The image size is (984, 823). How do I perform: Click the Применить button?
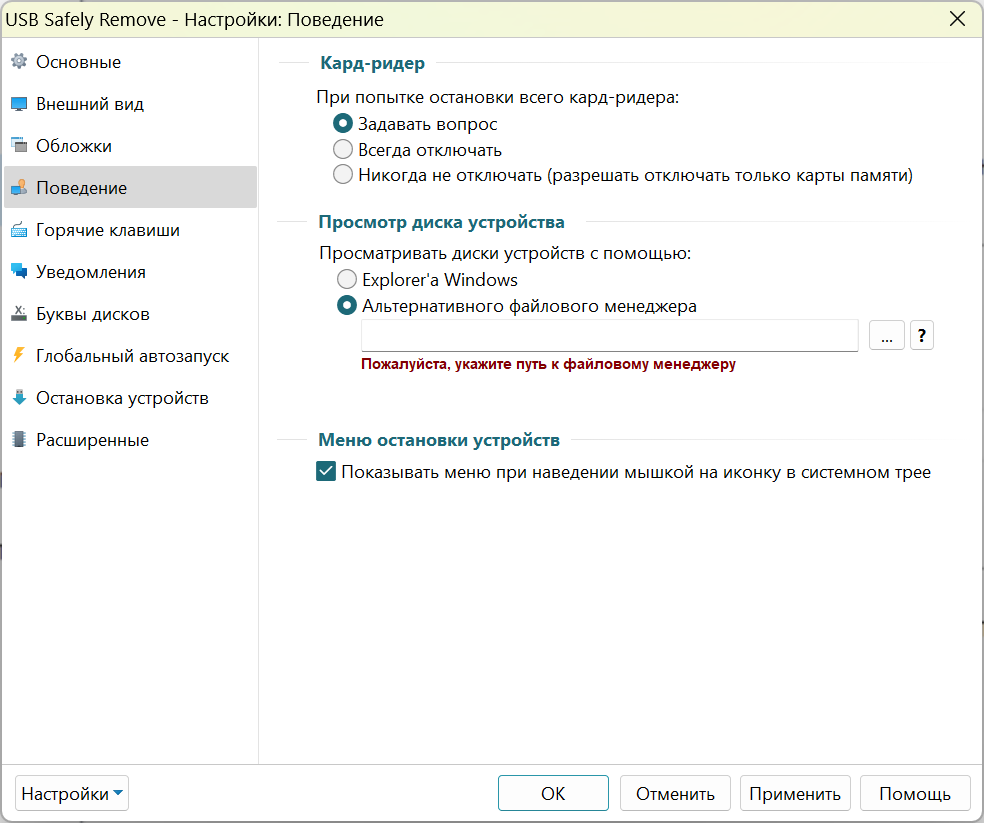(795, 793)
